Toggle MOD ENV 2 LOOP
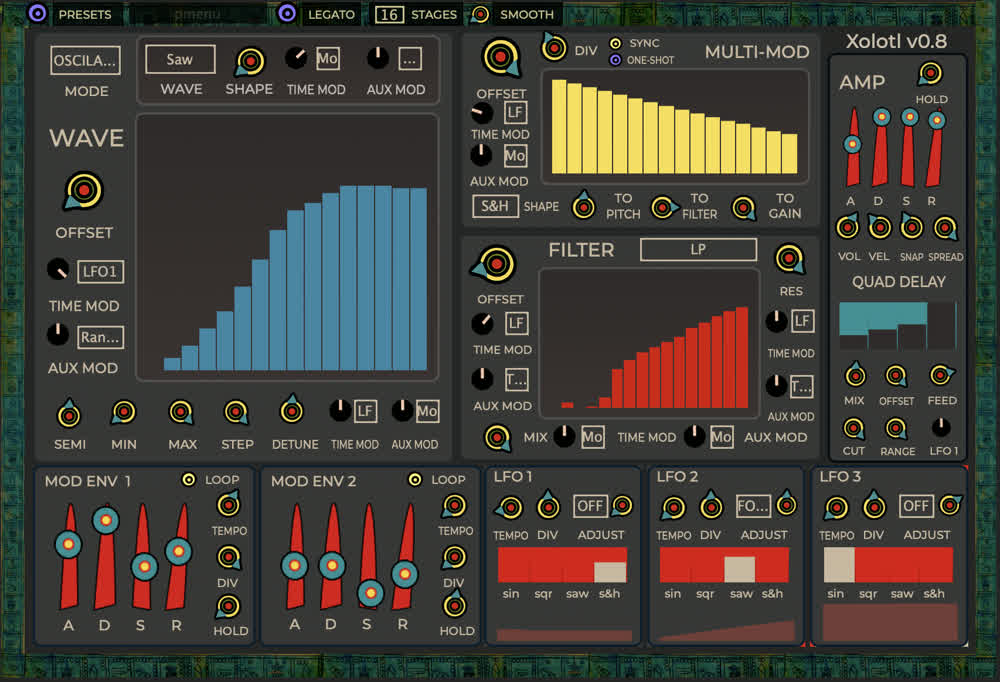 click(415, 479)
